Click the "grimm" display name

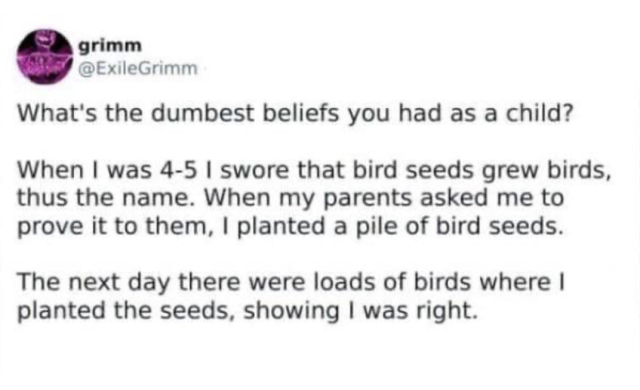110,46
